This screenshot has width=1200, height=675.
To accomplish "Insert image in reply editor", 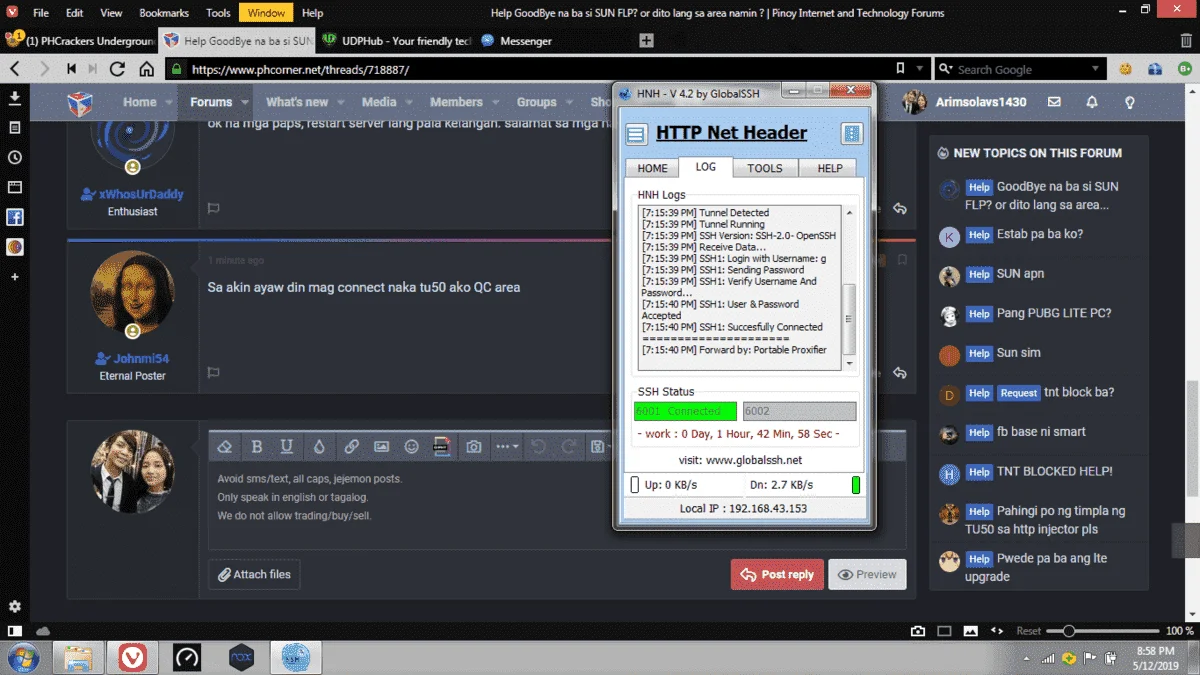I will (381, 446).
